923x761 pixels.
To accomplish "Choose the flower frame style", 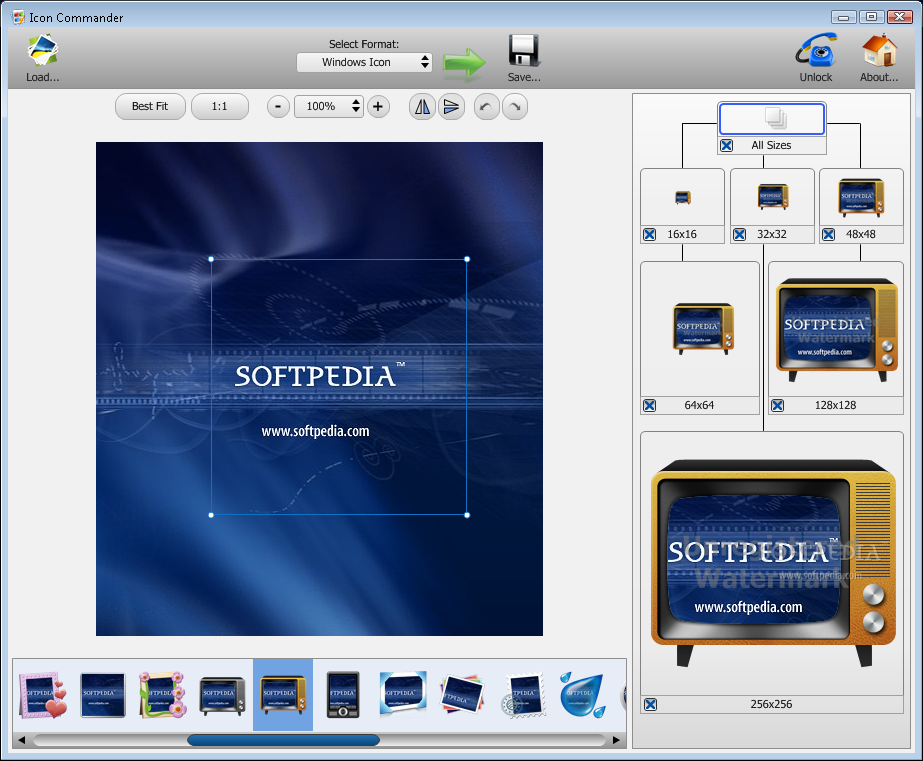I will [162, 695].
